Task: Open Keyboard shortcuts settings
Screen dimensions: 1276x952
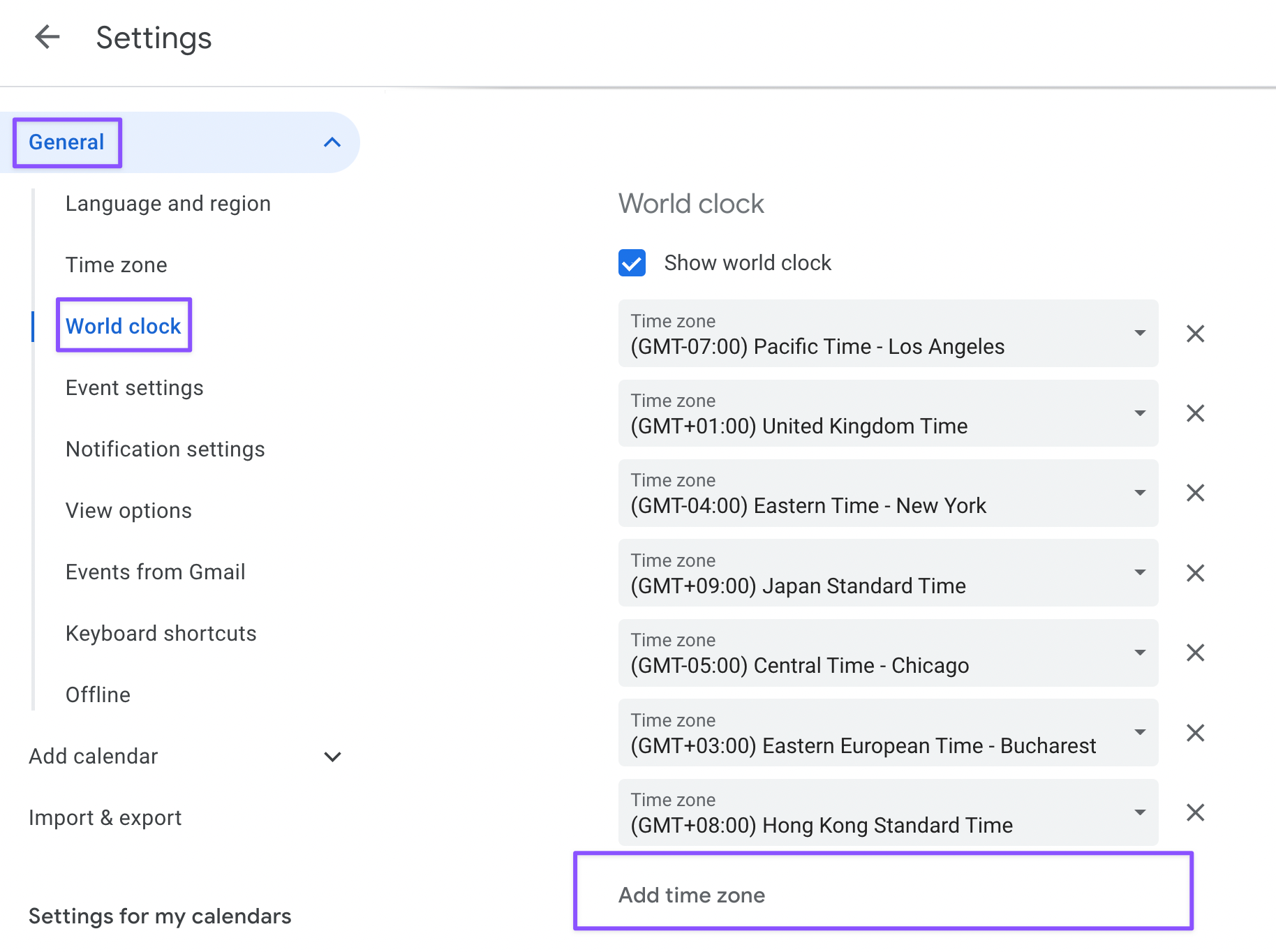Action: coord(161,634)
